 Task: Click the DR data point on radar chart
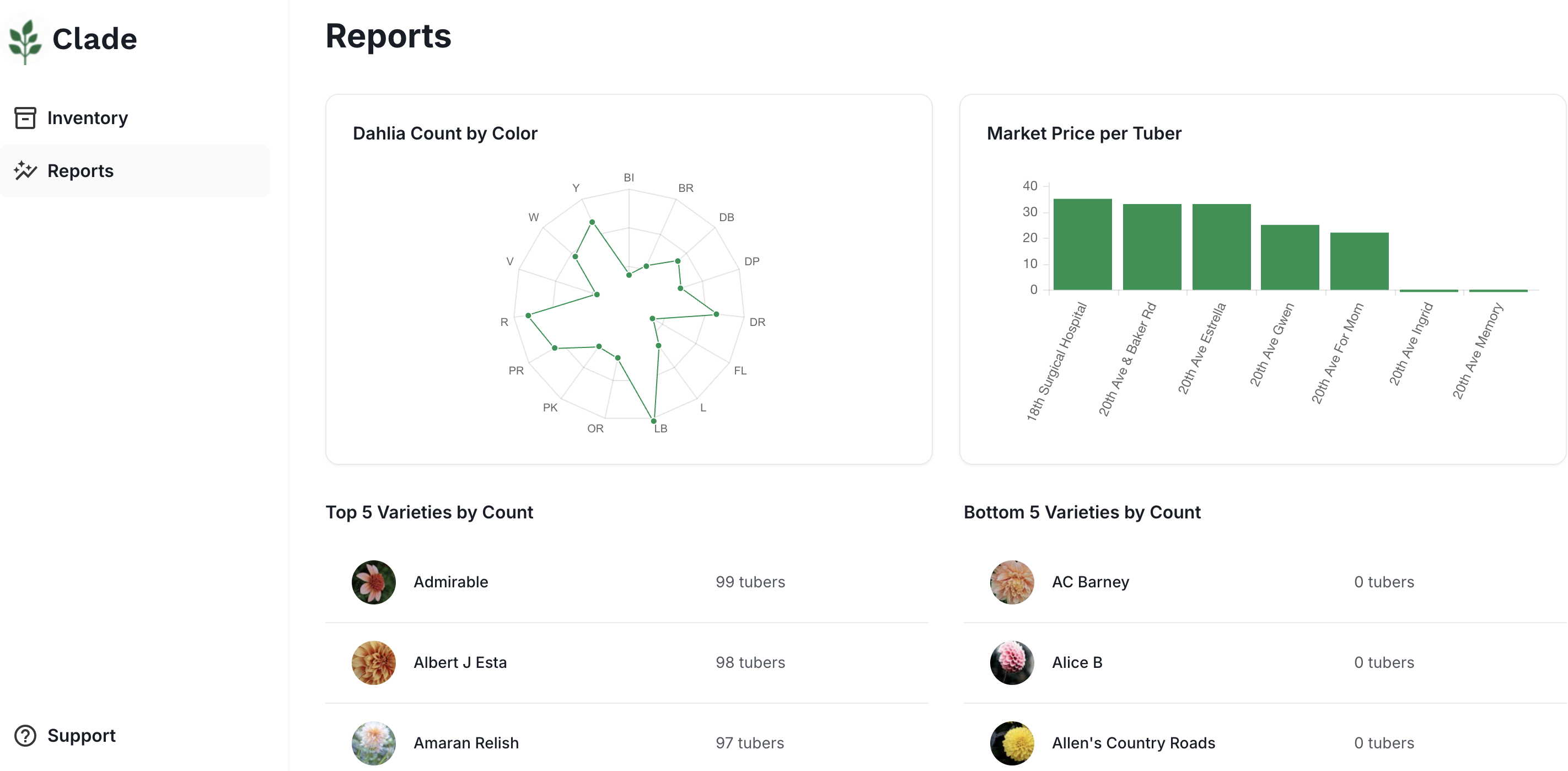(x=716, y=314)
